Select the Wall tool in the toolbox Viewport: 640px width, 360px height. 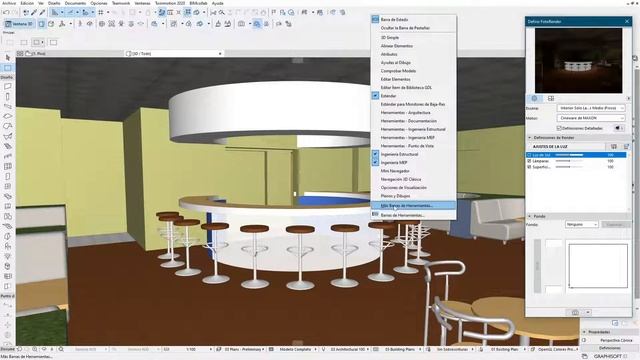(x=8, y=87)
